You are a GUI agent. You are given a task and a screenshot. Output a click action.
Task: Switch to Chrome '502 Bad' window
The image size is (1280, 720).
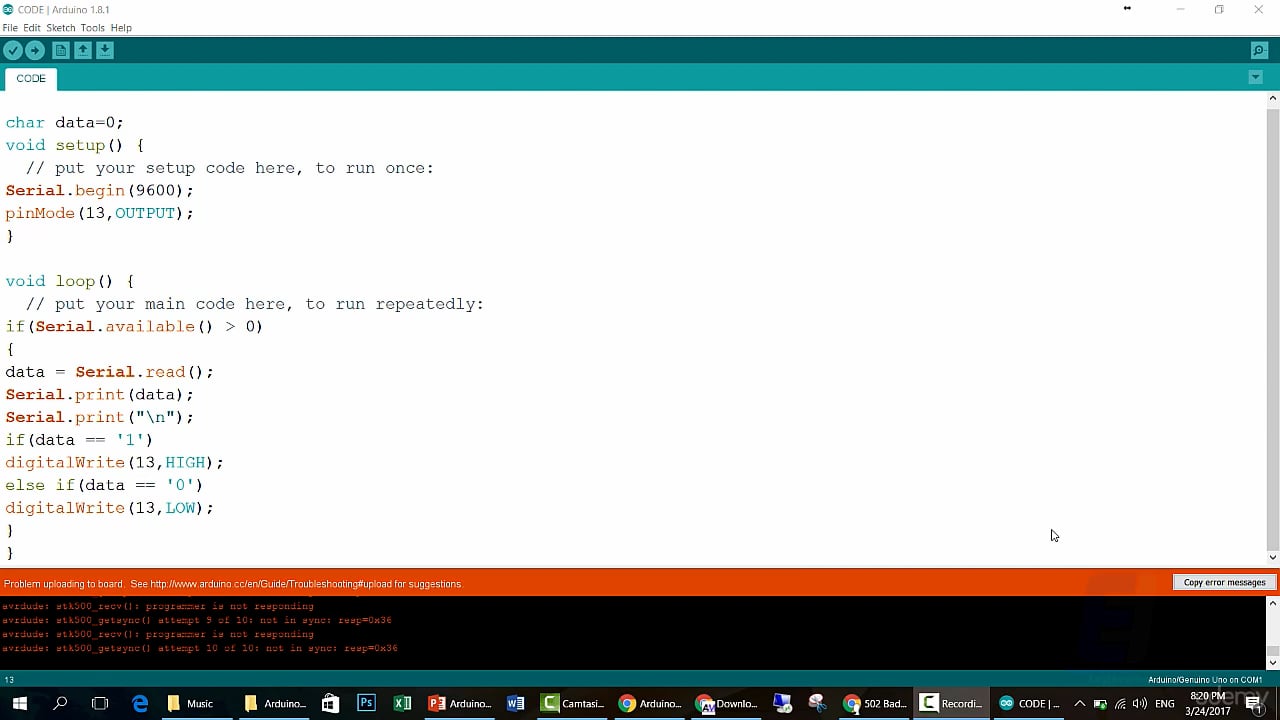pos(875,703)
